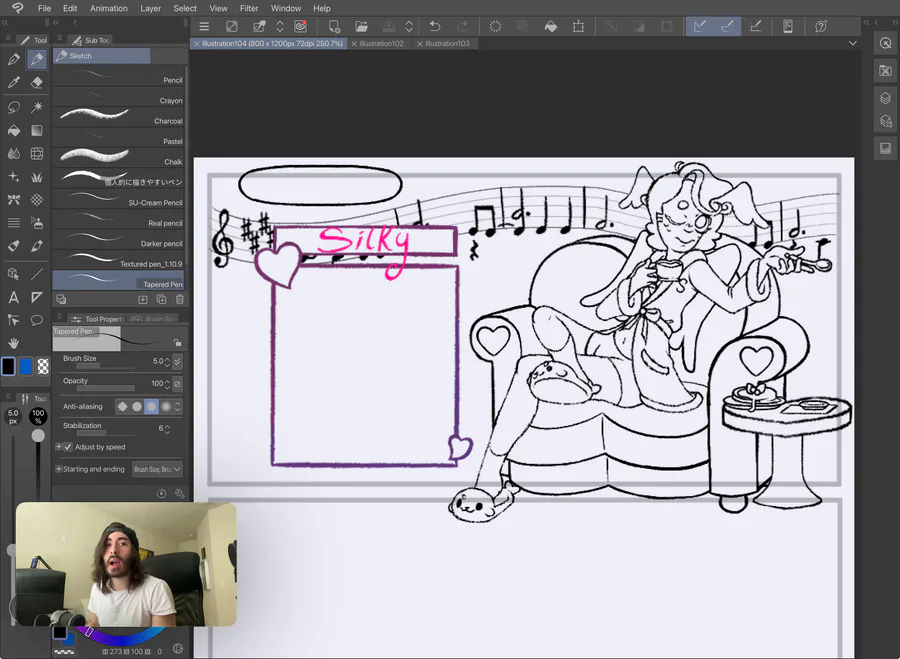Image resolution: width=900 pixels, height=659 pixels.
Task: Toggle the Brush Size dynamics button
Action: pyautogui.click(x=177, y=361)
